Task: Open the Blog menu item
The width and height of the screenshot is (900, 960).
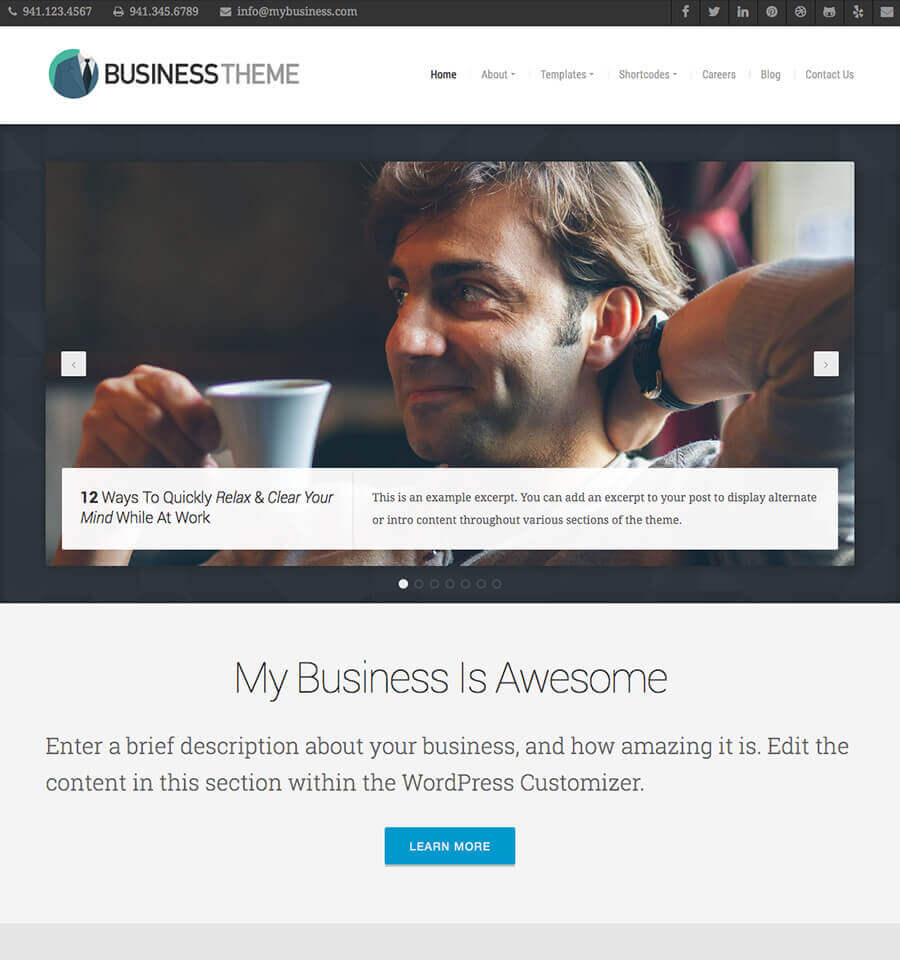Action: click(770, 75)
